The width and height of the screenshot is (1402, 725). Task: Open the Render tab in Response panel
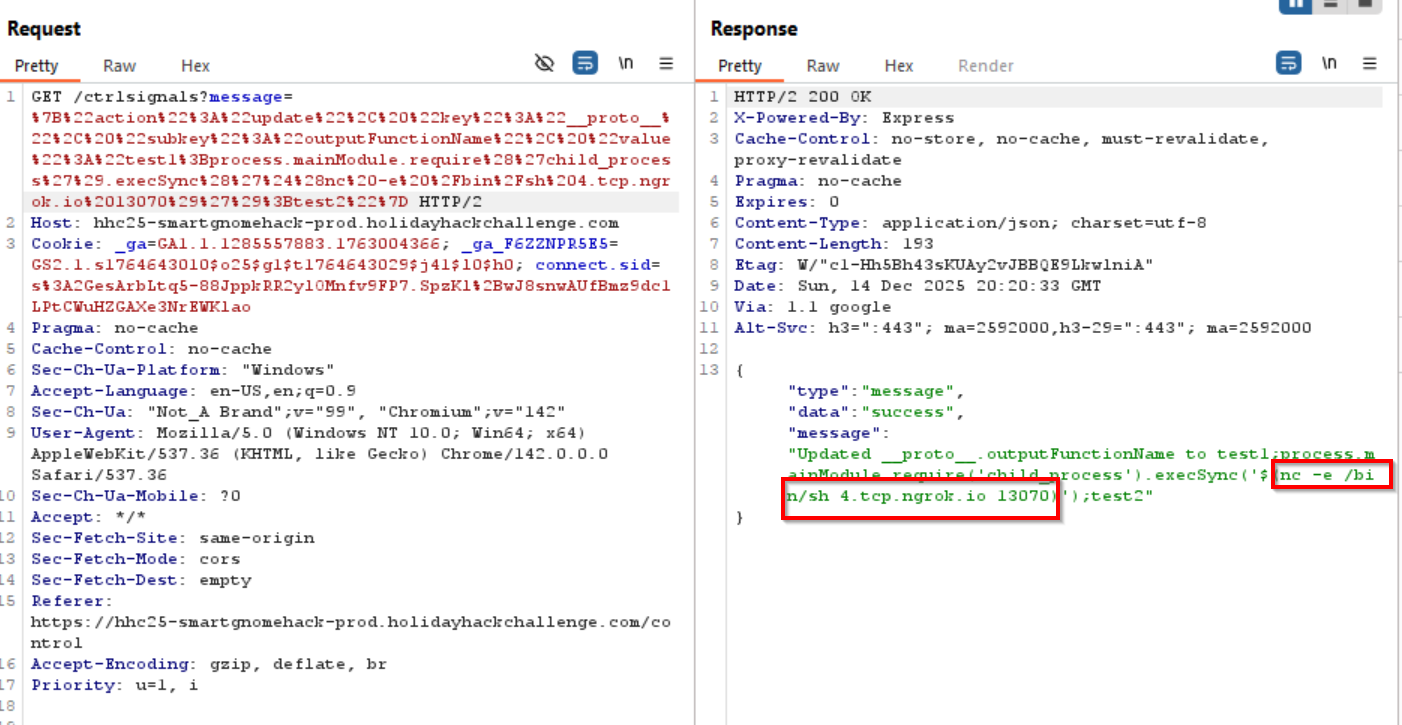pyautogui.click(x=986, y=66)
